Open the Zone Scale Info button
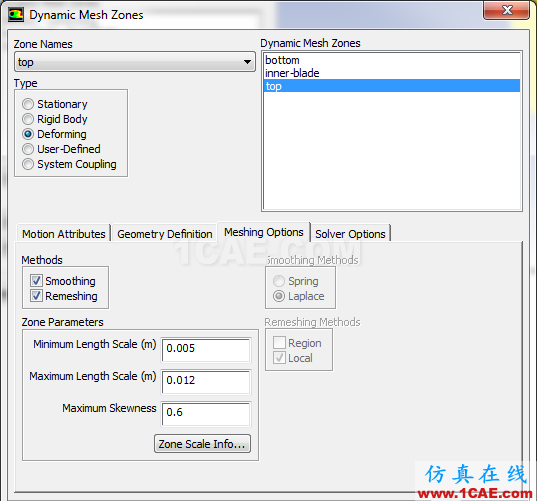 (202, 444)
